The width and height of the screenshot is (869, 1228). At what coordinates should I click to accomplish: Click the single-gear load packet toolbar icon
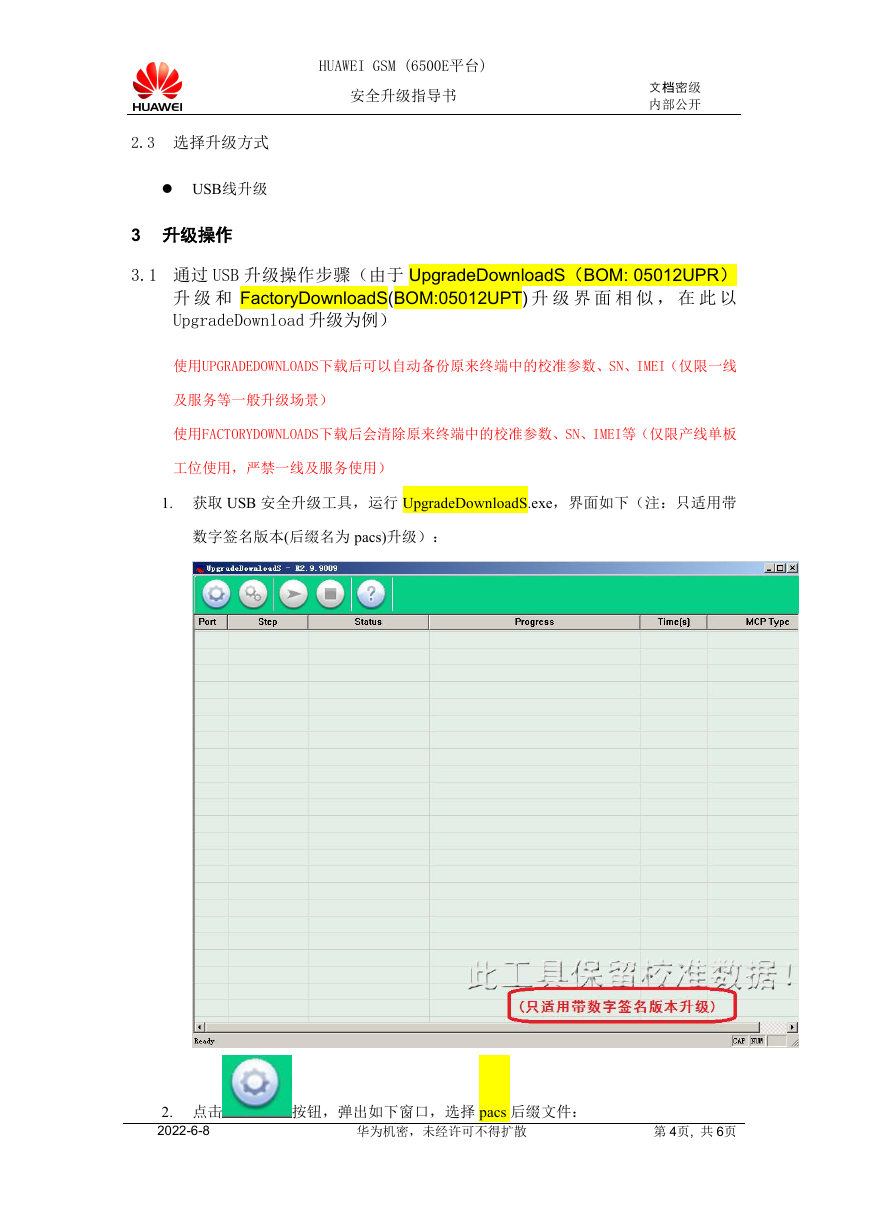coord(216,594)
